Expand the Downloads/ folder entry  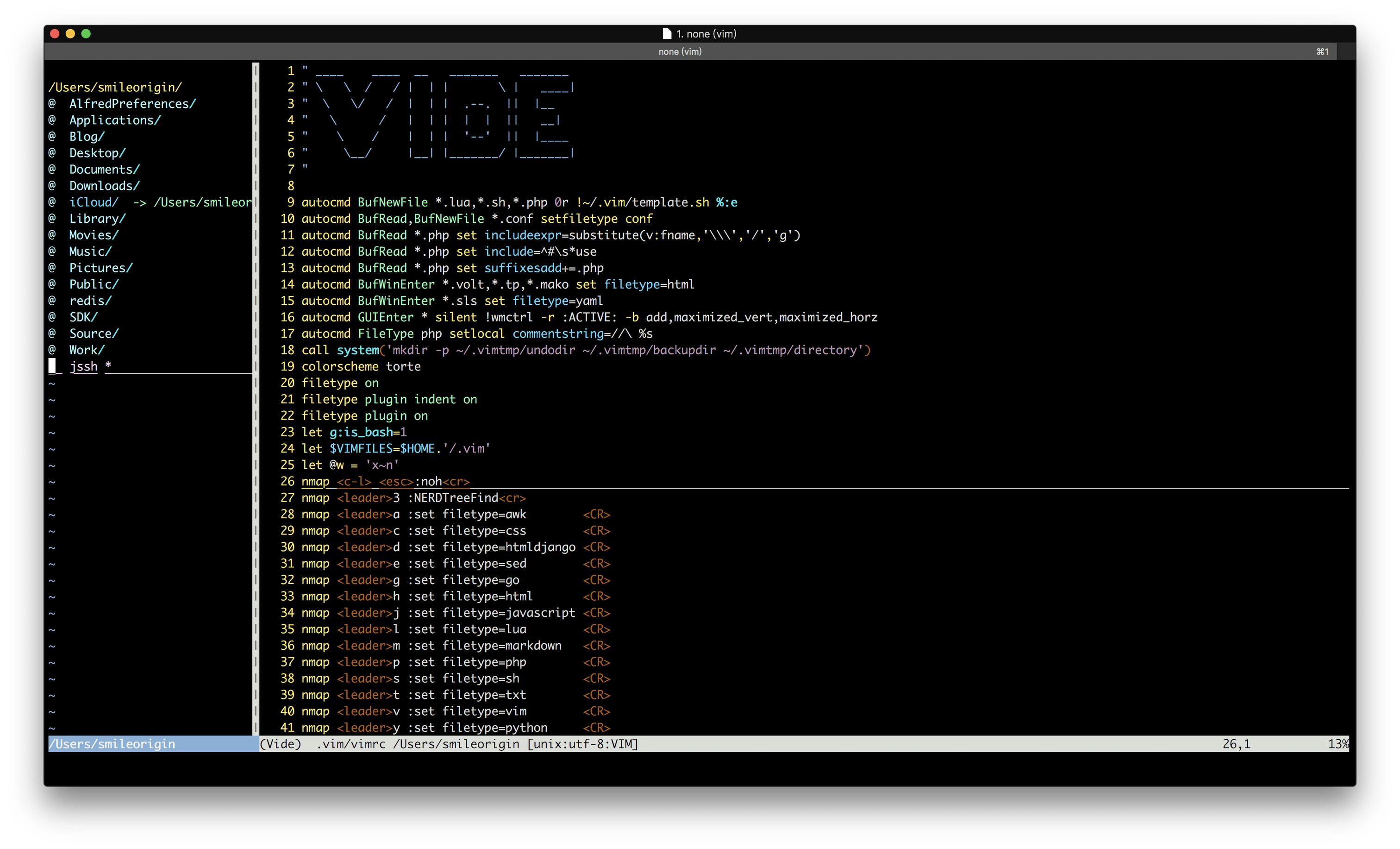point(104,186)
